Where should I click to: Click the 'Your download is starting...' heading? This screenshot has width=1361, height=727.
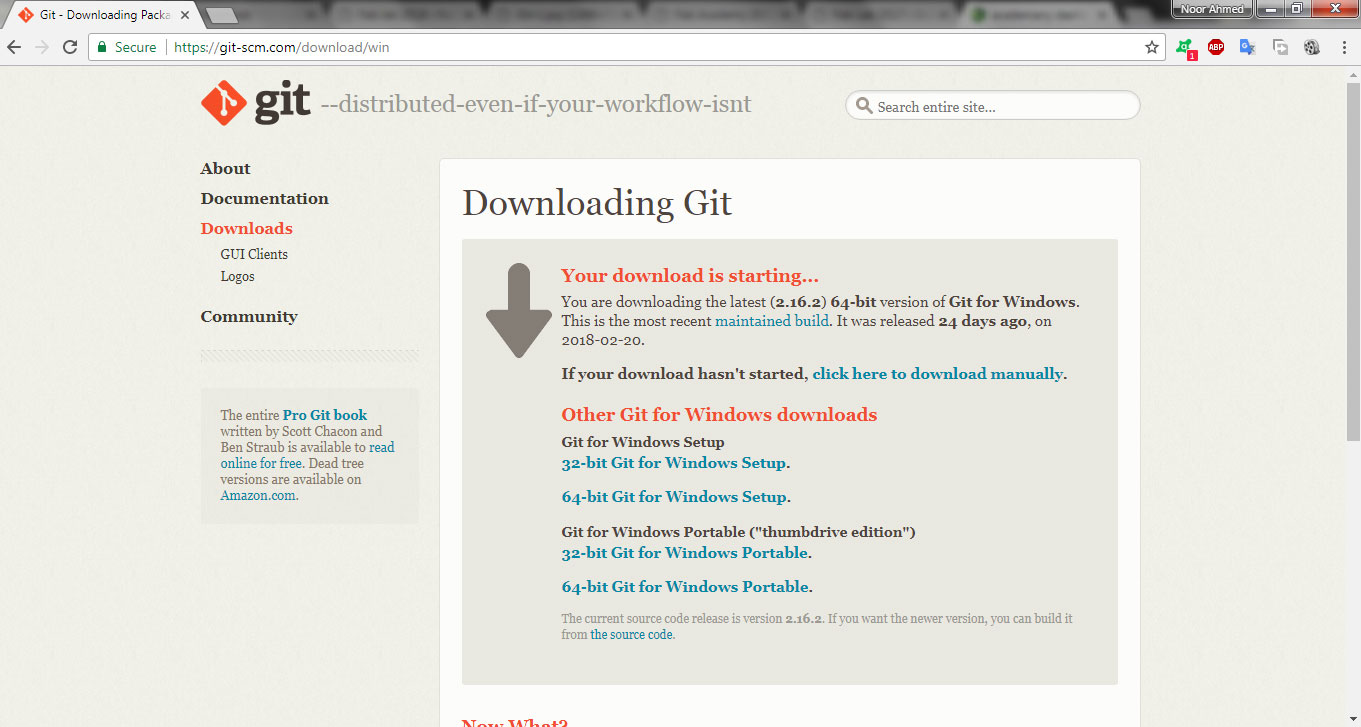point(690,276)
